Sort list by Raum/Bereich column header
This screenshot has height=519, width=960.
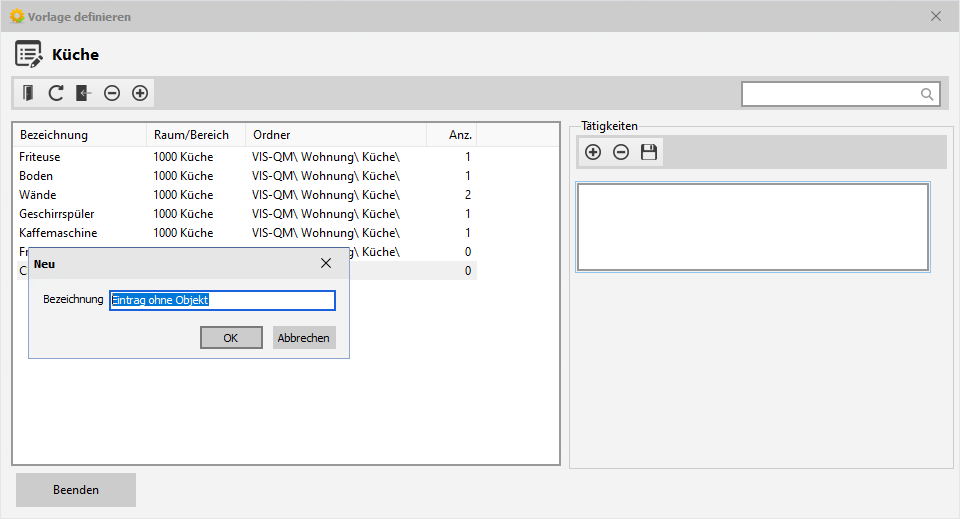tap(192, 135)
